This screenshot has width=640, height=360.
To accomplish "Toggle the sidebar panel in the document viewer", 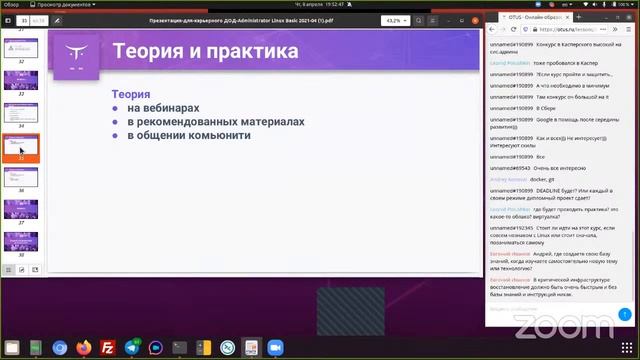I will 8,20.
